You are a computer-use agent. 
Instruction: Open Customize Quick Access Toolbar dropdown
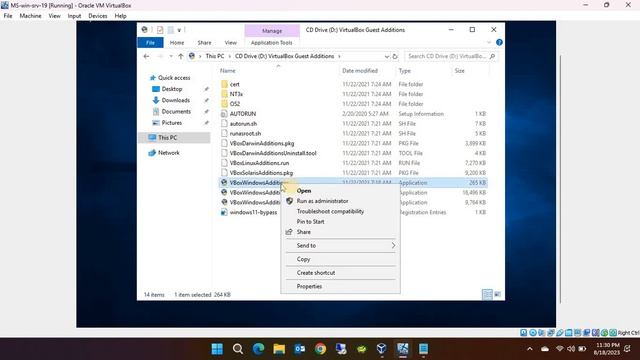pyautogui.click(x=179, y=30)
